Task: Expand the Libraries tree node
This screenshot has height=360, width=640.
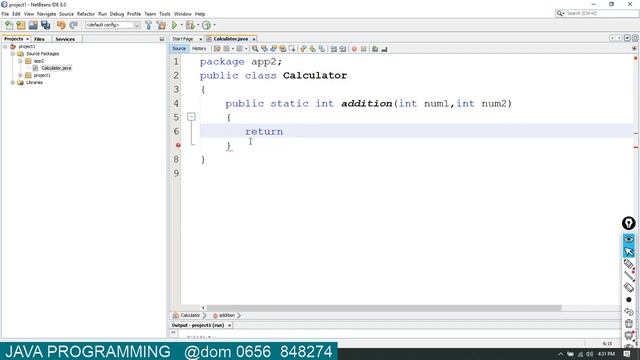Action: coord(13,82)
